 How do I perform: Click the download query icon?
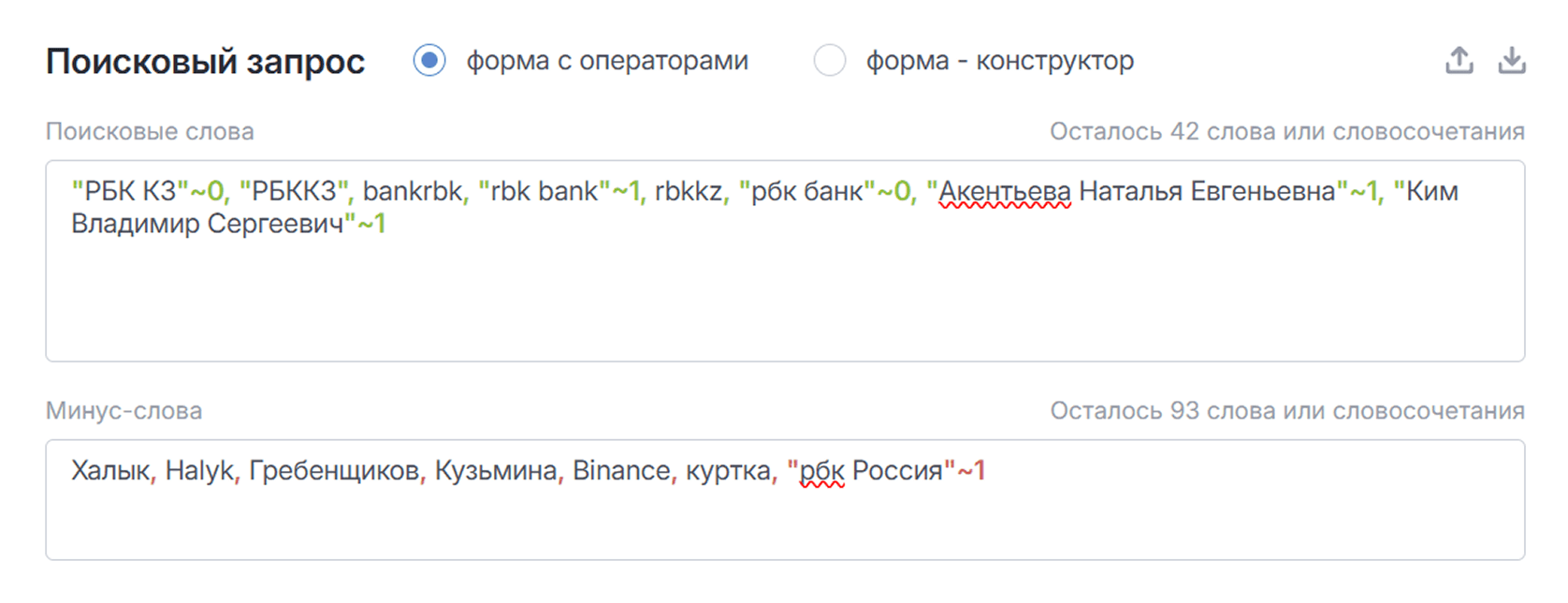point(1514,59)
